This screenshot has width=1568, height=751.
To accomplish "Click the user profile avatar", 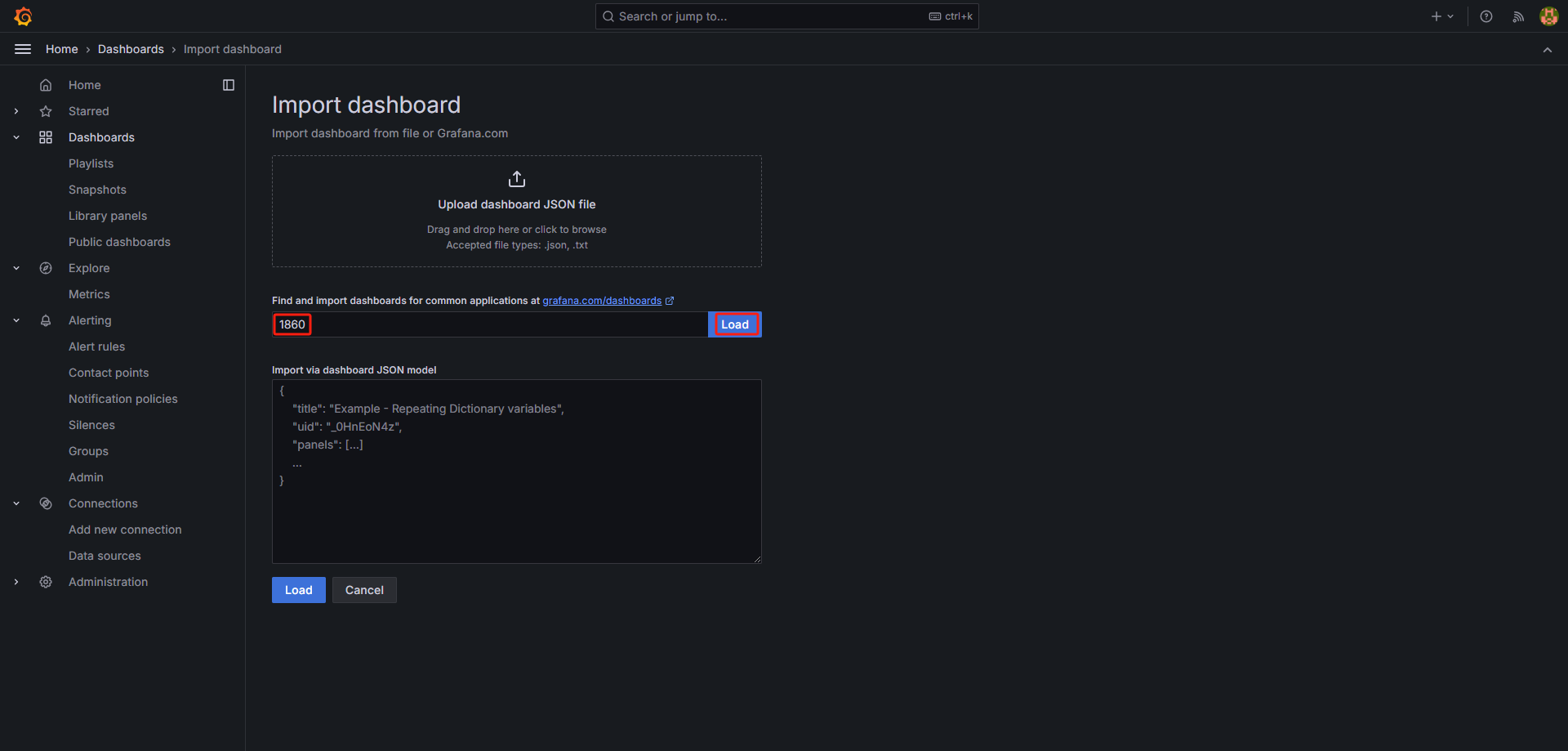I will pos(1549,16).
